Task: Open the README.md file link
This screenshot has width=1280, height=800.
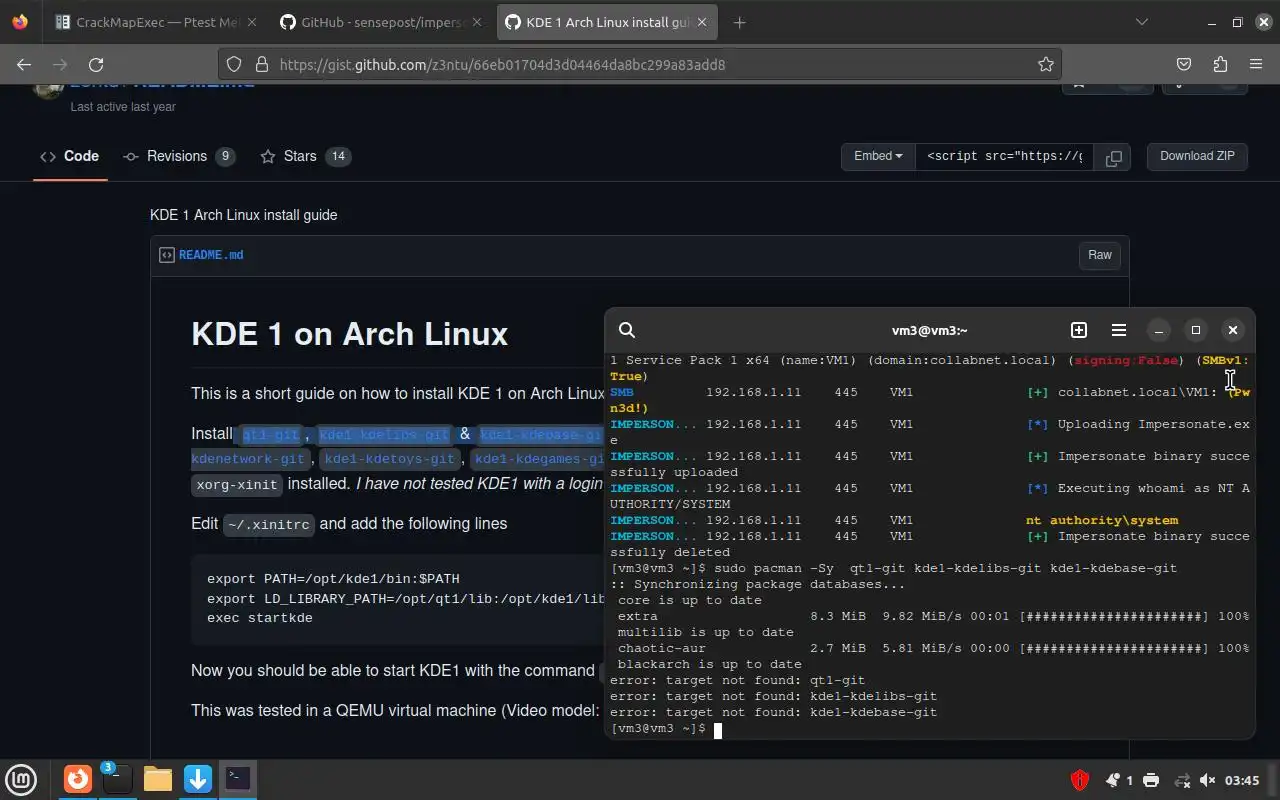Action: click(211, 255)
